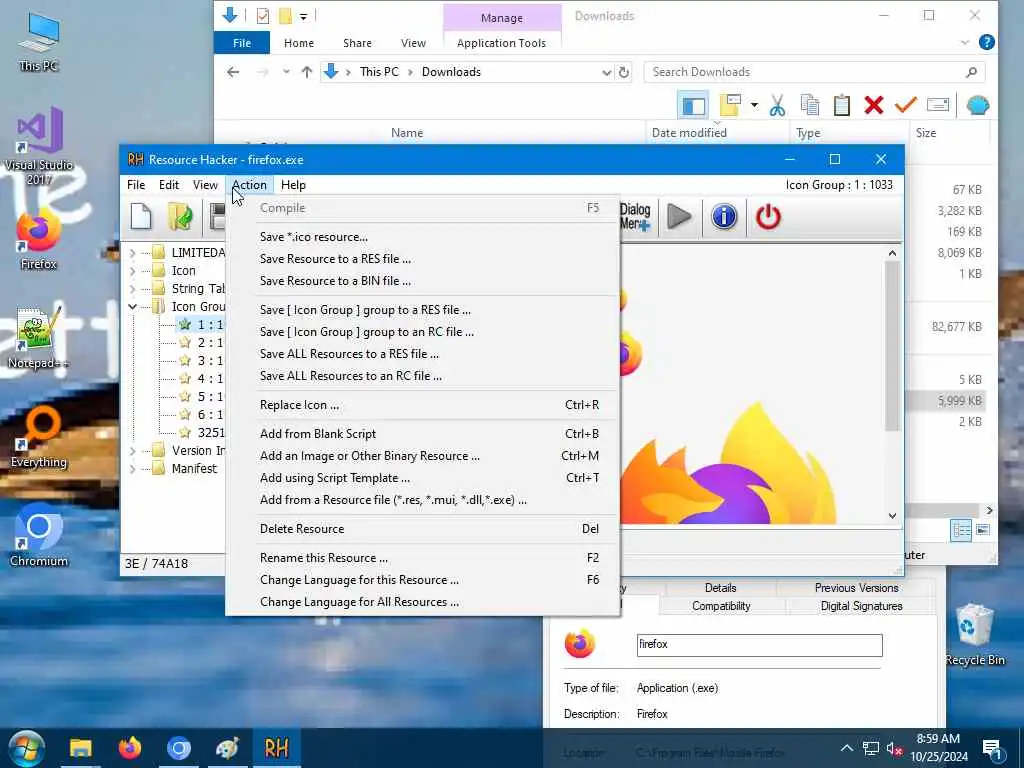Image resolution: width=1024 pixels, height=768 pixels.
Task: Open the Action Center notification icon
Action: [991, 749]
